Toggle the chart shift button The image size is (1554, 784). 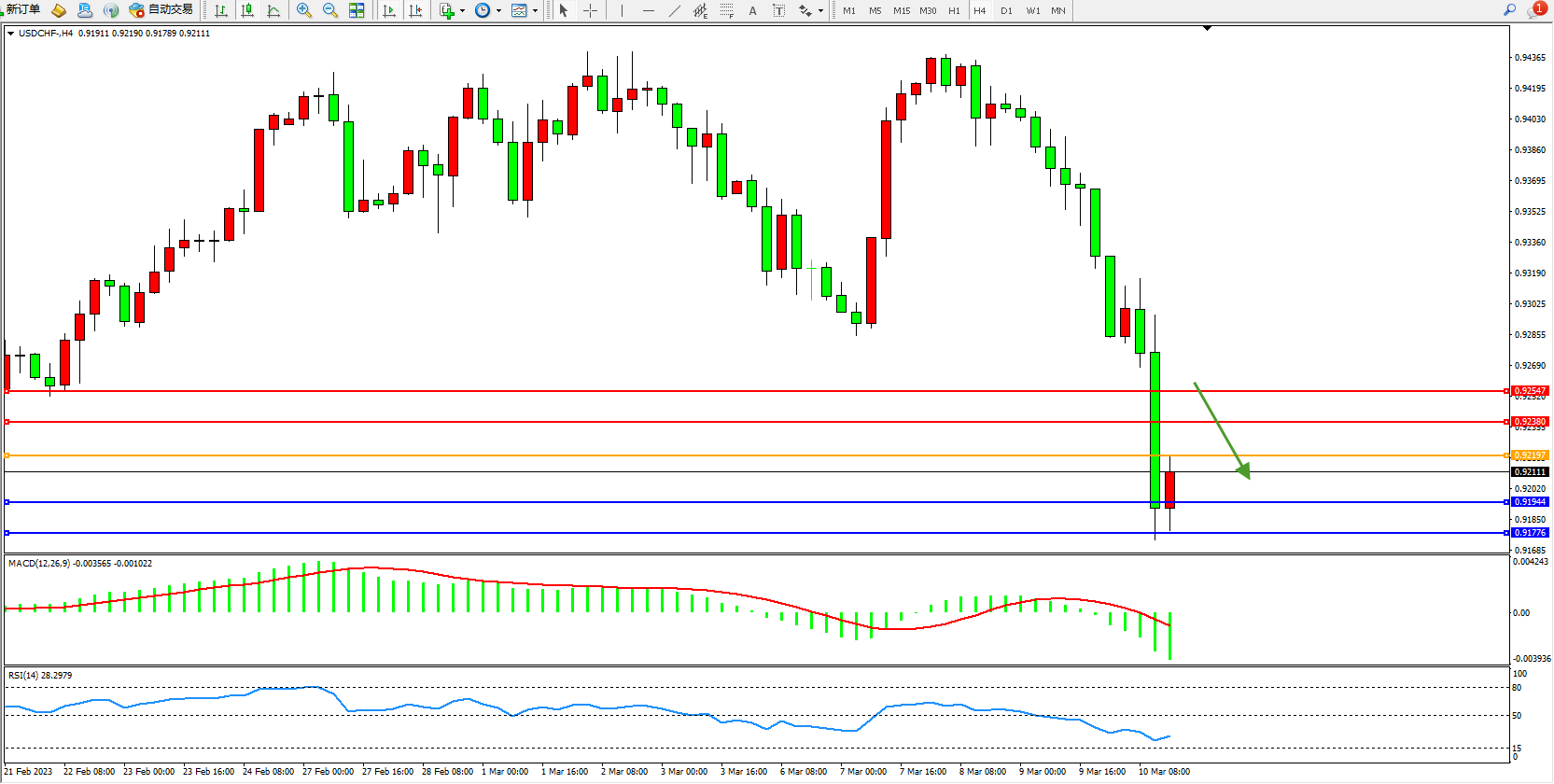[x=415, y=10]
